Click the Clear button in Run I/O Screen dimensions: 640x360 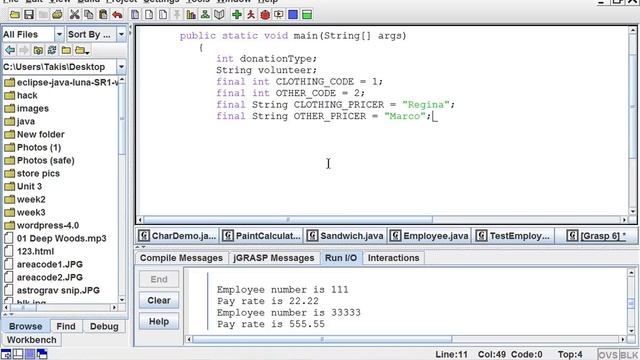[159, 300]
